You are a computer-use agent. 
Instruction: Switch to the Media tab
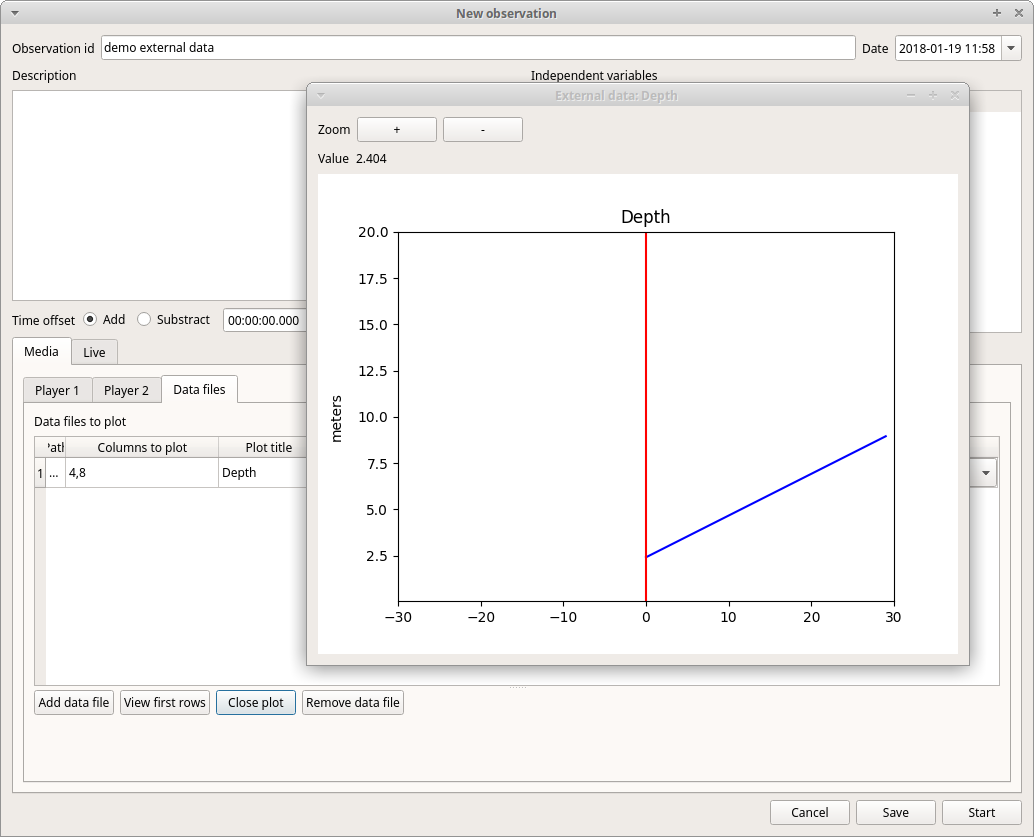tap(41, 352)
